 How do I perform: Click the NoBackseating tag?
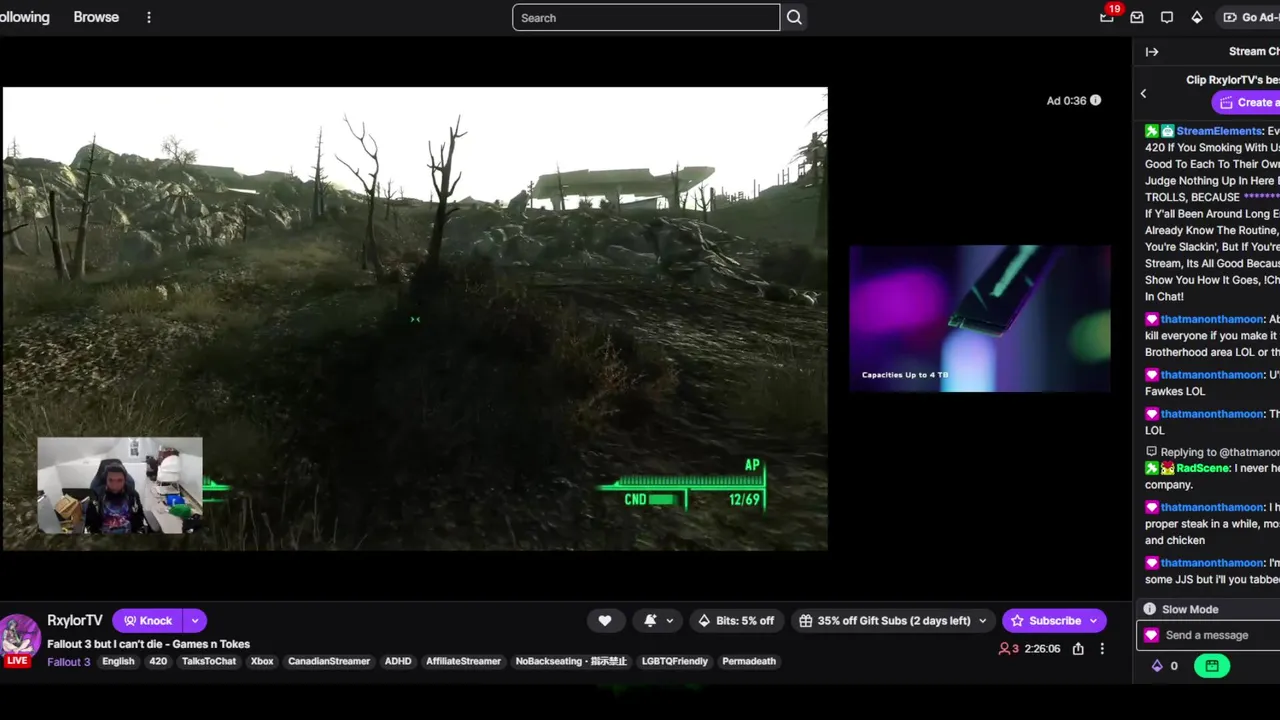coord(571,661)
